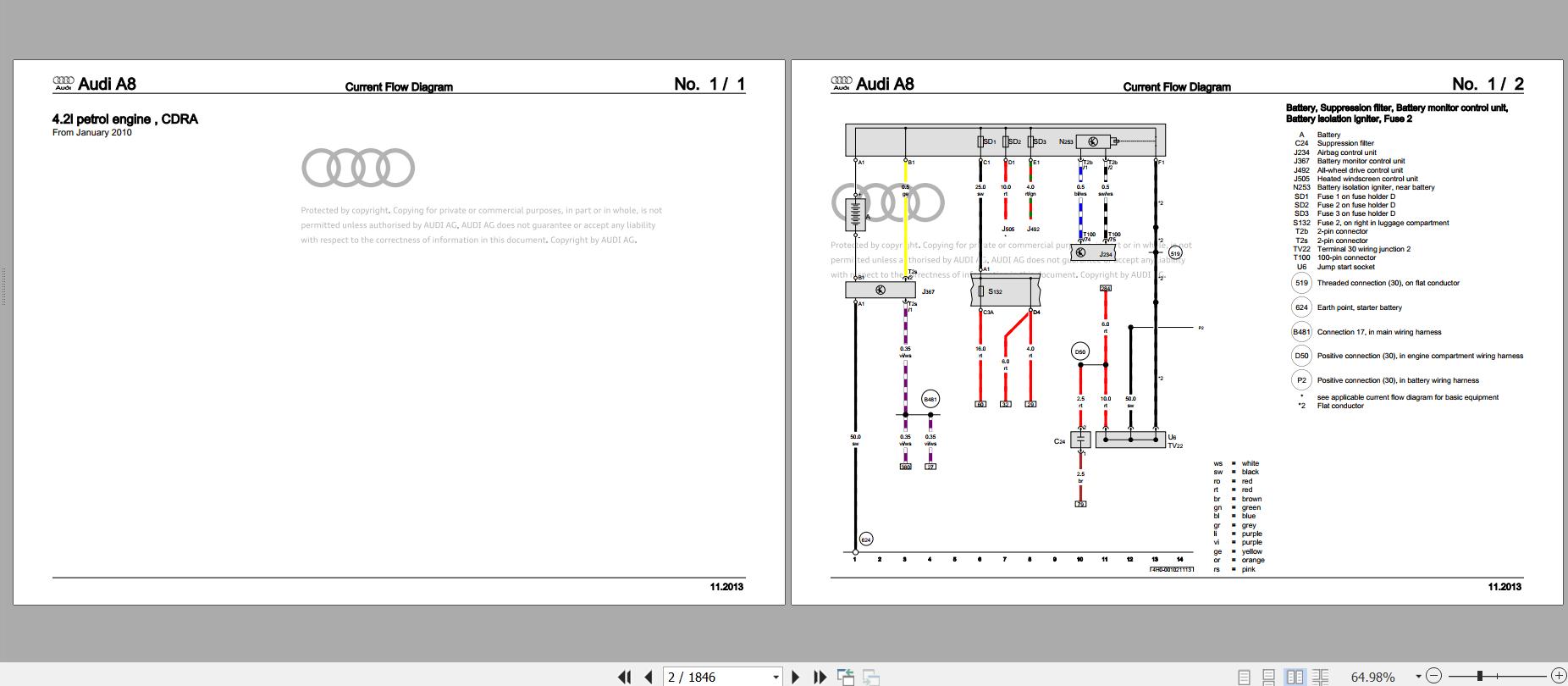The image size is (1568, 686).
Task: Click the J367 Battery monitor control unit legend entry
Action: pos(1348,161)
